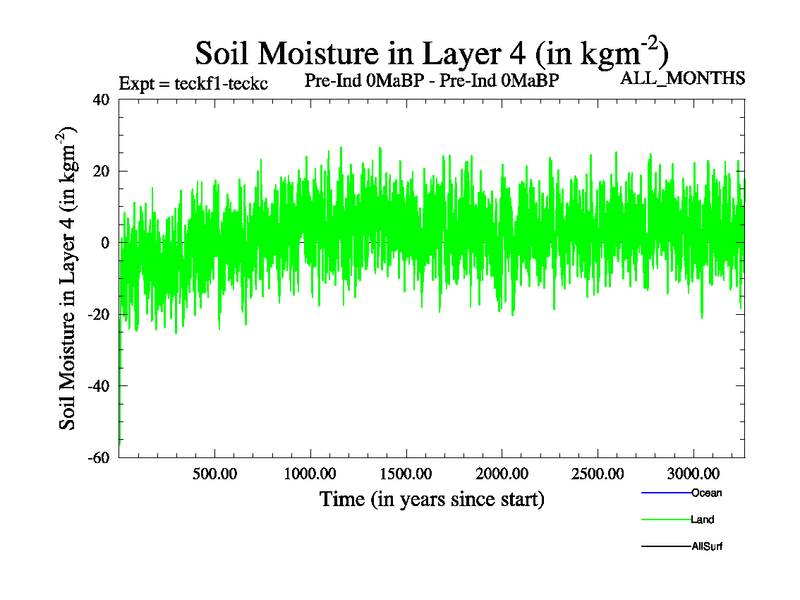Click the ALL_MONTHS label
The height and width of the screenshot is (600, 800).
(683, 78)
